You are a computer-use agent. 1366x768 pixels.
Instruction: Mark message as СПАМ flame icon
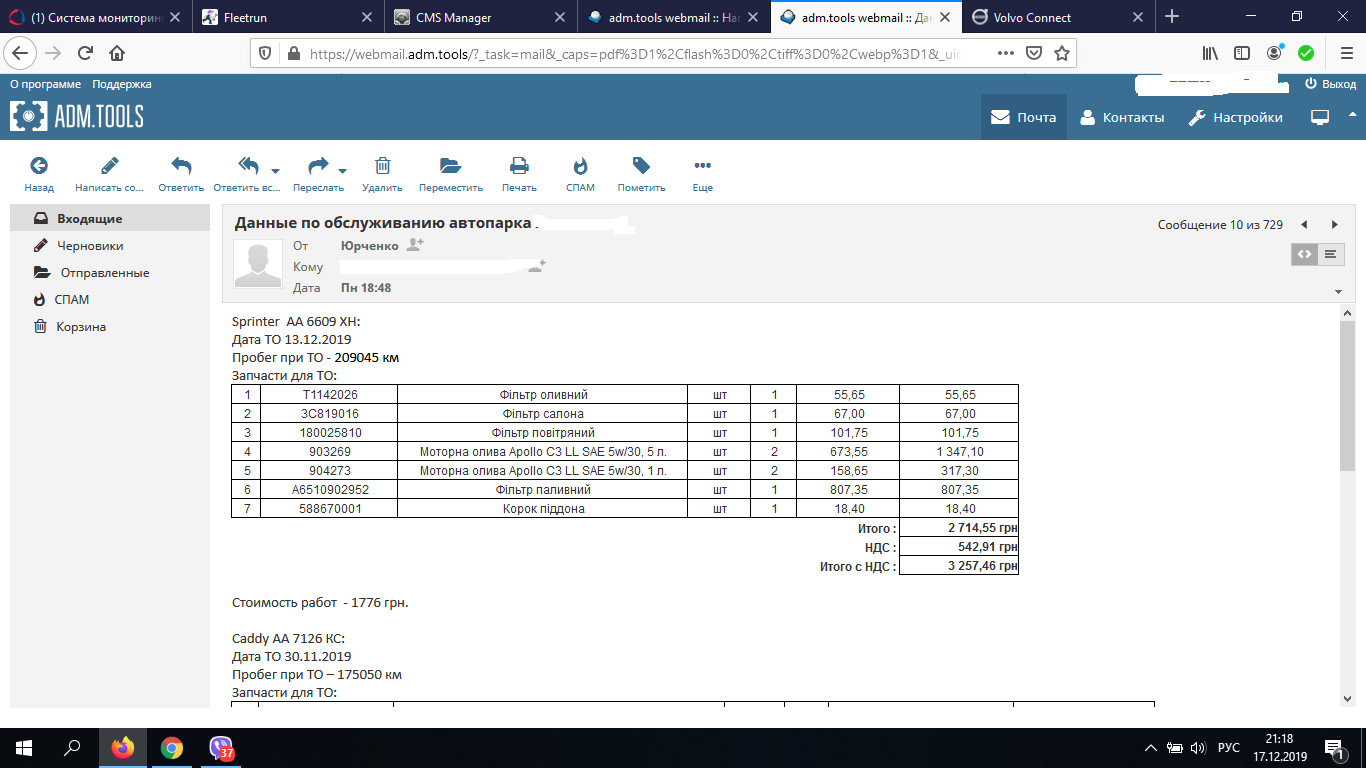(x=580, y=166)
